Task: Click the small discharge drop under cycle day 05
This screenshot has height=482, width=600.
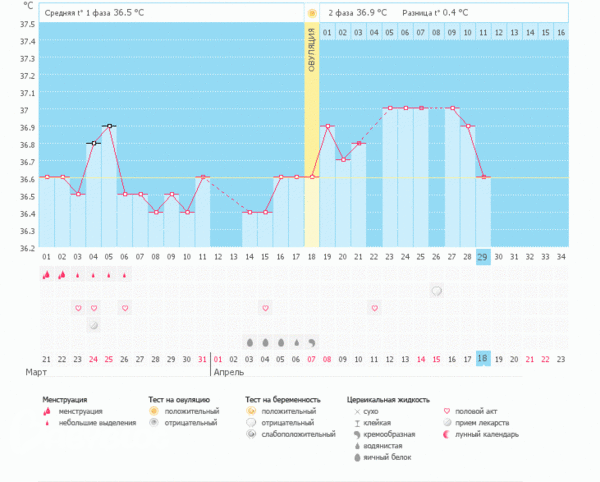Action: (109, 274)
